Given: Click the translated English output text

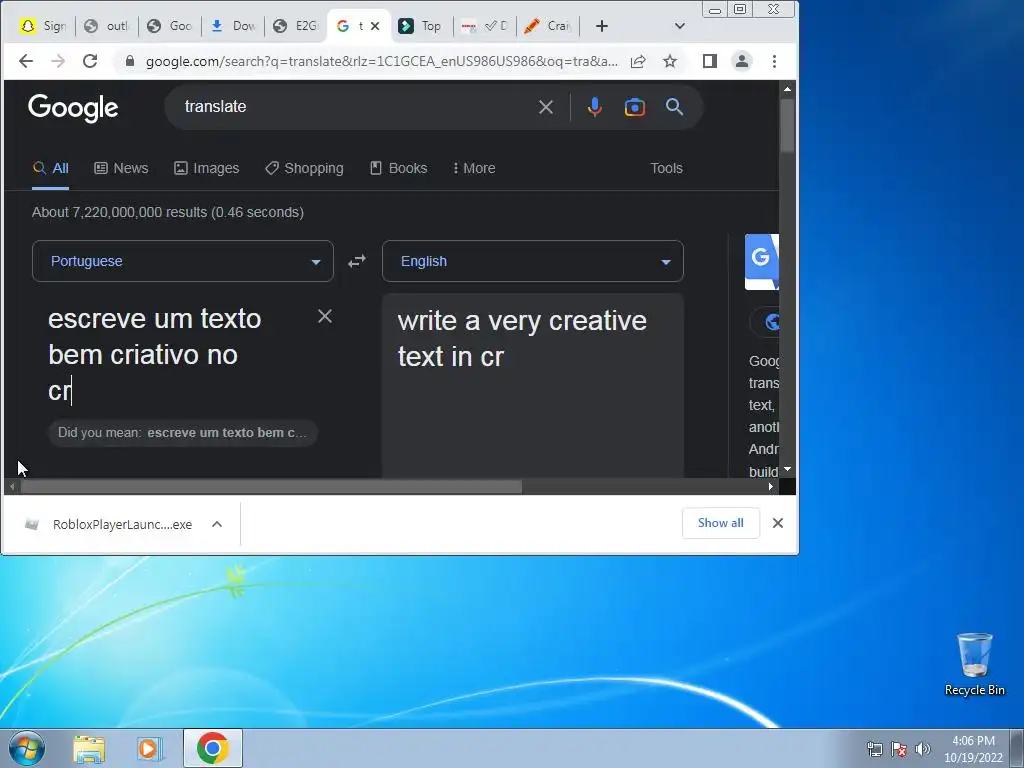Looking at the screenshot, I should click(522, 338).
